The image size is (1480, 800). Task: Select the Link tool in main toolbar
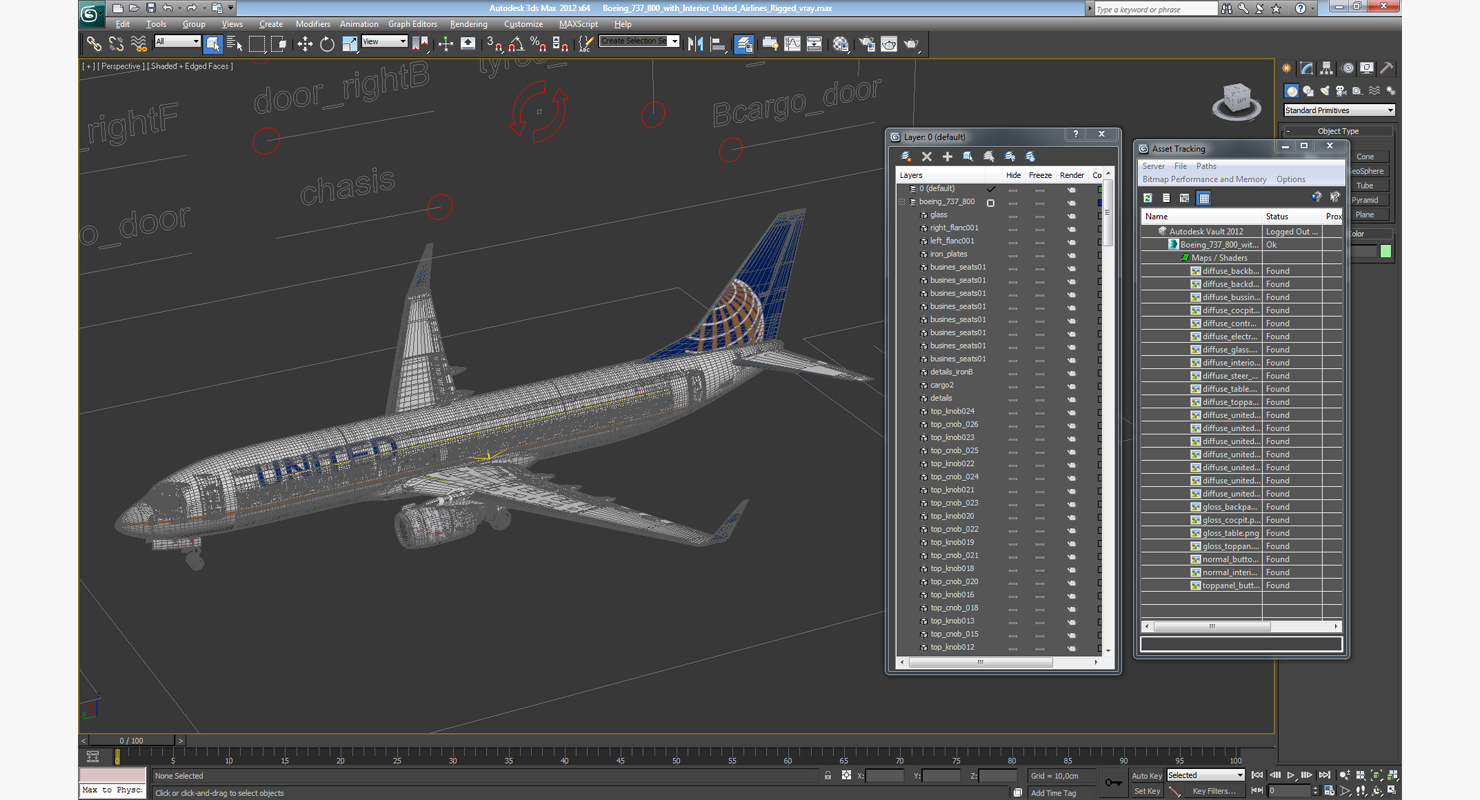point(93,44)
